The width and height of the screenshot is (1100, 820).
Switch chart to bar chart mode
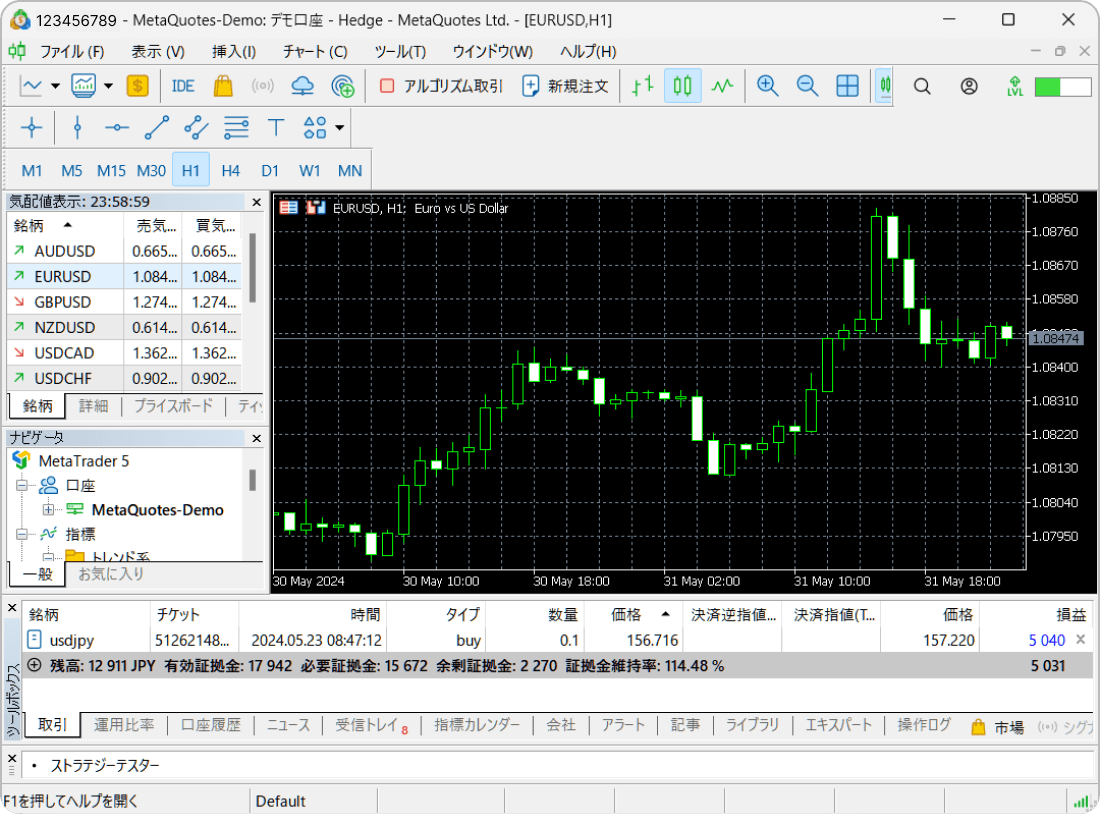[643, 86]
